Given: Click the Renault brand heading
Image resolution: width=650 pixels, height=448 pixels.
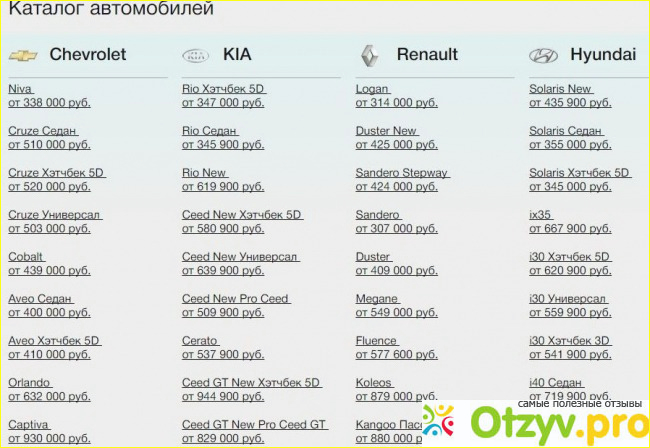Looking at the screenshot, I should tap(427, 54).
